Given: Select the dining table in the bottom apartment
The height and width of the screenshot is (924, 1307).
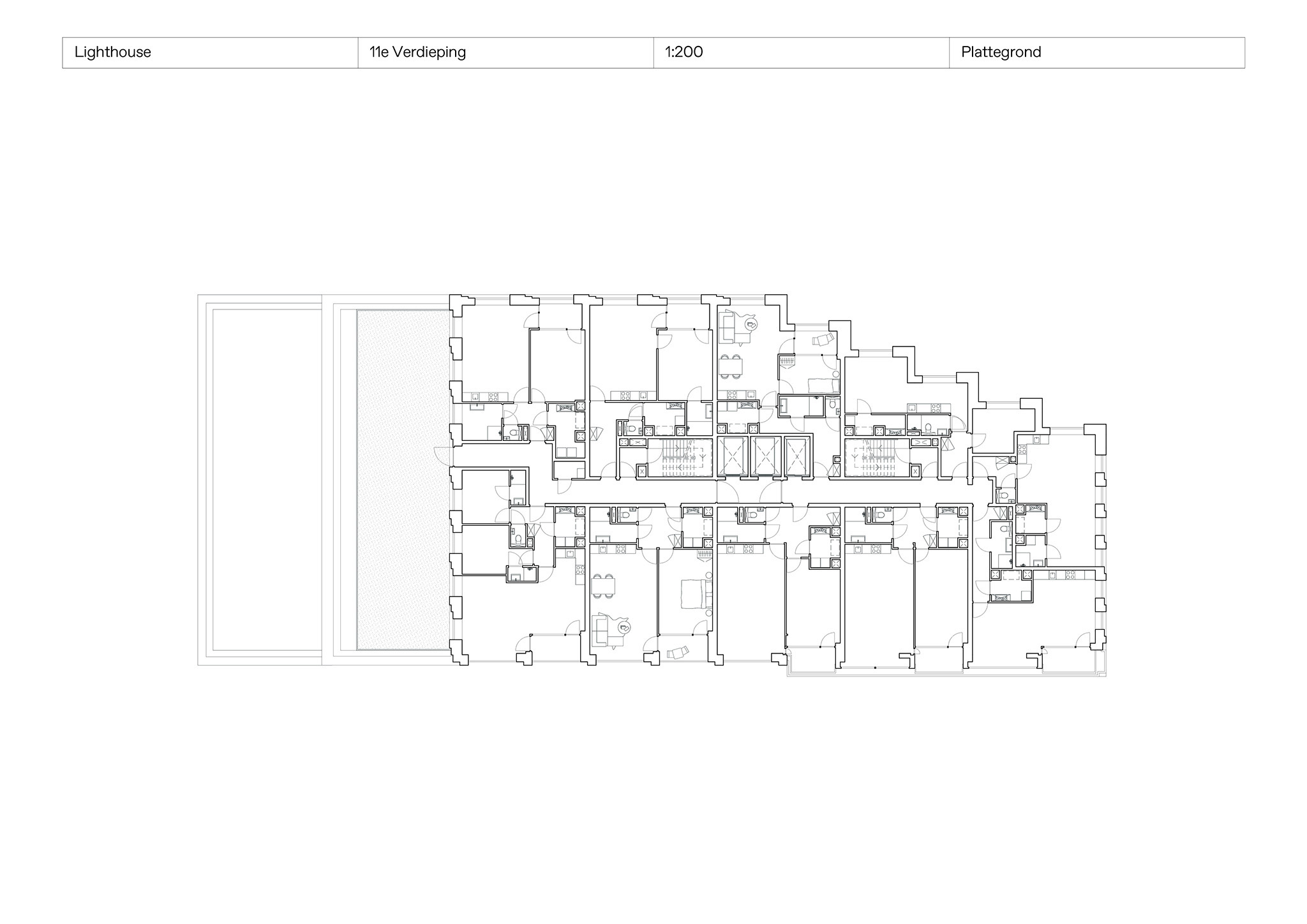Looking at the screenshot, I should tap(603, 585).
